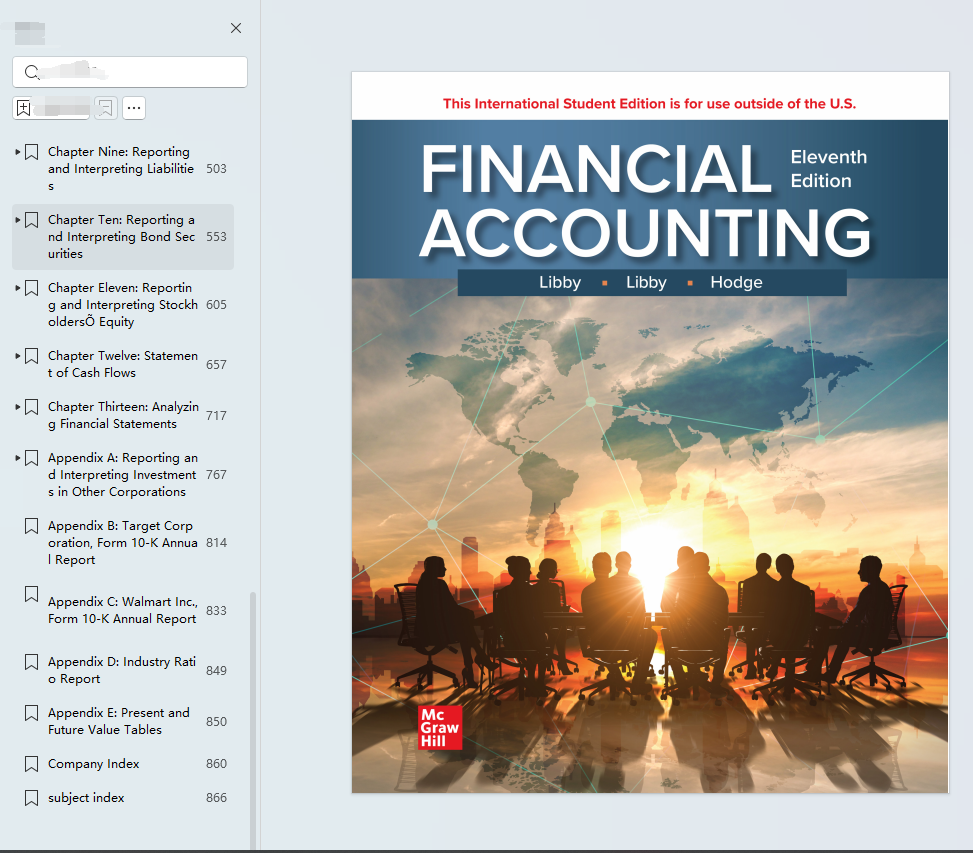
Task: Click page number 717
Action: point(216,415)
